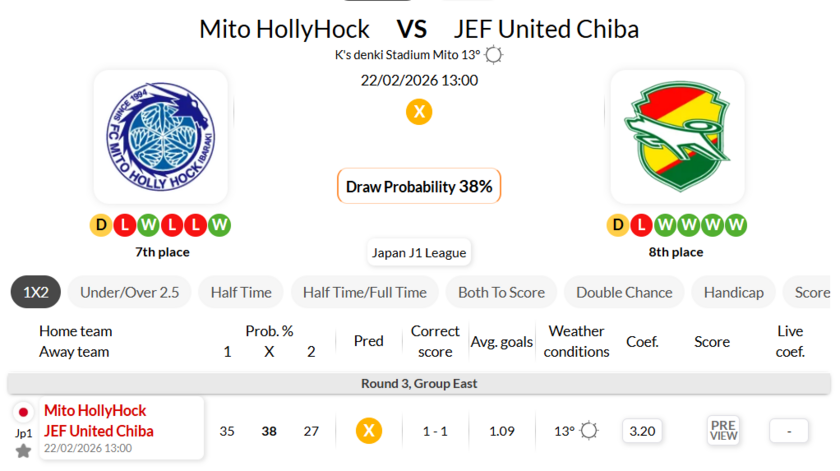Click Mito HollyHock team name link in row
Viewport: 840px width, 471px height.
(x=95, y=411)
